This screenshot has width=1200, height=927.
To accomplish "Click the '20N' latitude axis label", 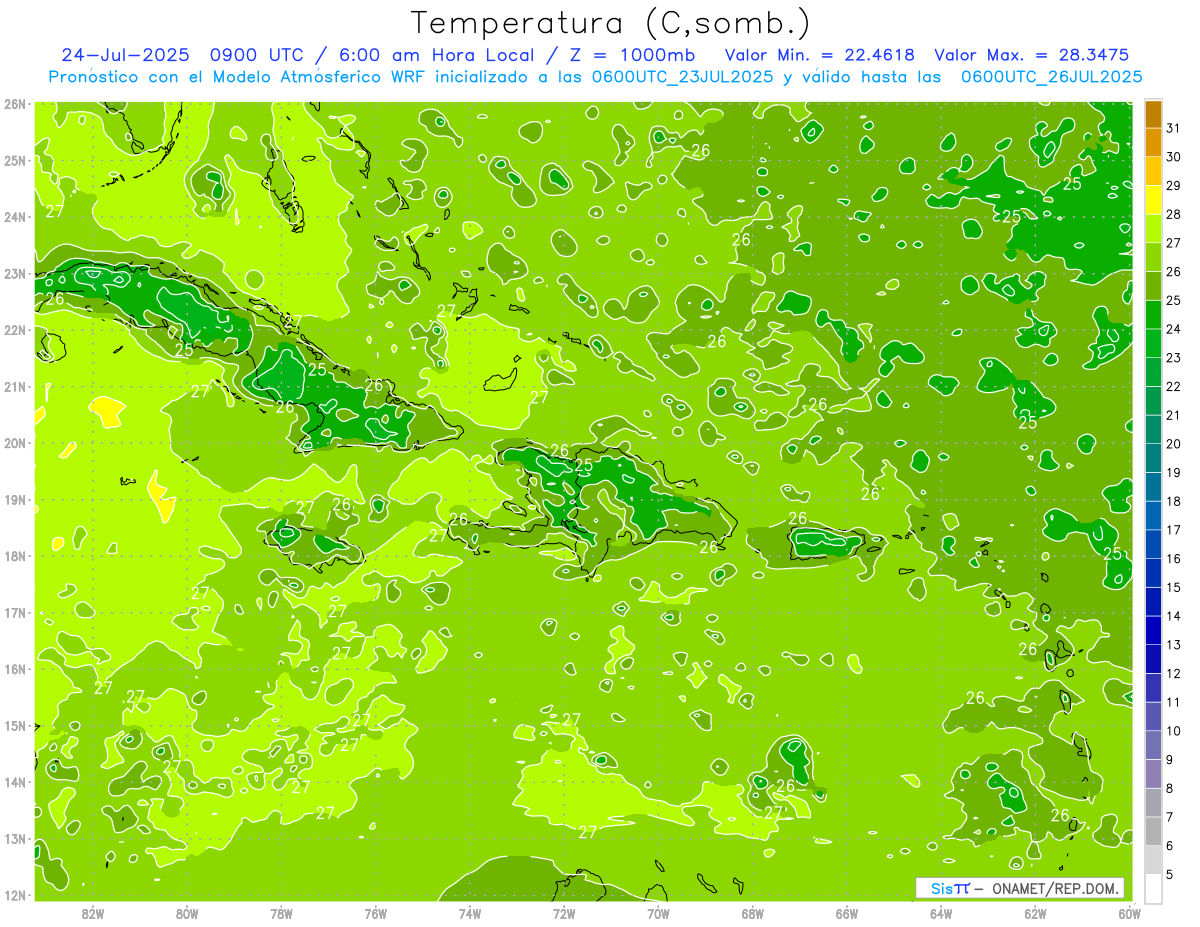I will point(14,442).
